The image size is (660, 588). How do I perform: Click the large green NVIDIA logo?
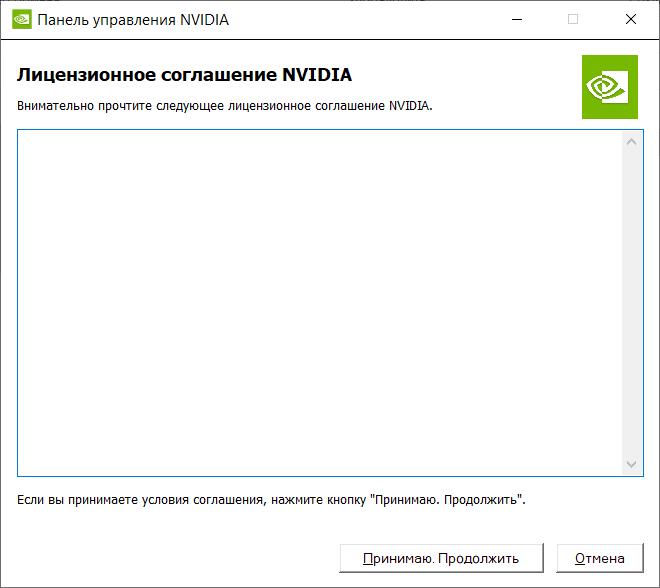(x=609, y=87)
